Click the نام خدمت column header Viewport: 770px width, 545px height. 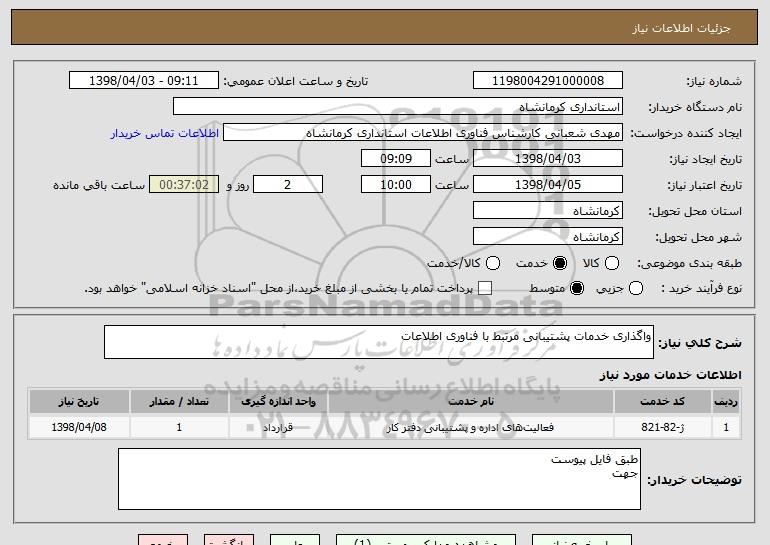(x=471, y=402)
